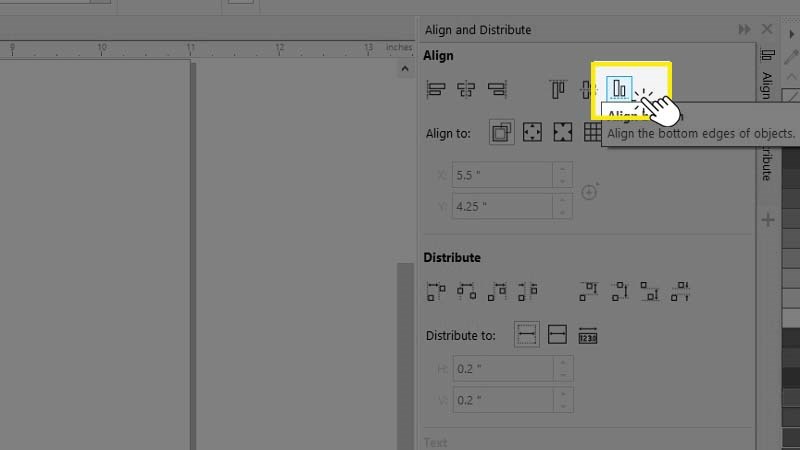Increase H spacing with spinner up arrow

coord(563,363)
